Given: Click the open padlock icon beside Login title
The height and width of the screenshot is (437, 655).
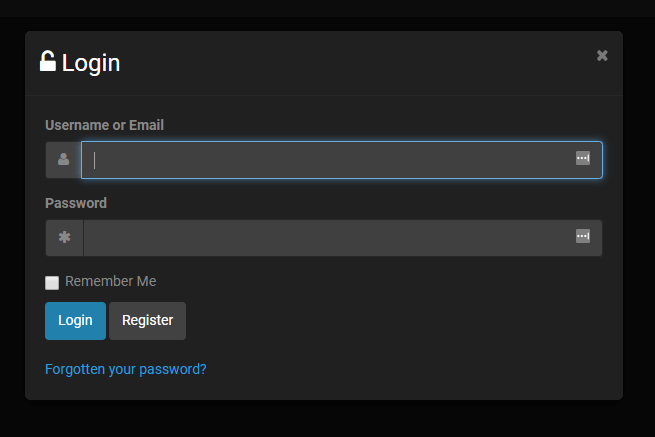Looking at the screenshot, I should tap(48, 62).
